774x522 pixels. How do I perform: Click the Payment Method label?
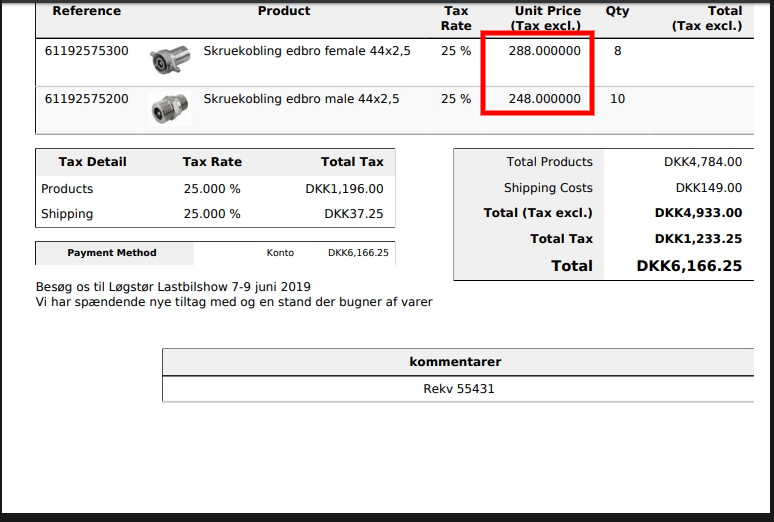point(112,253)
